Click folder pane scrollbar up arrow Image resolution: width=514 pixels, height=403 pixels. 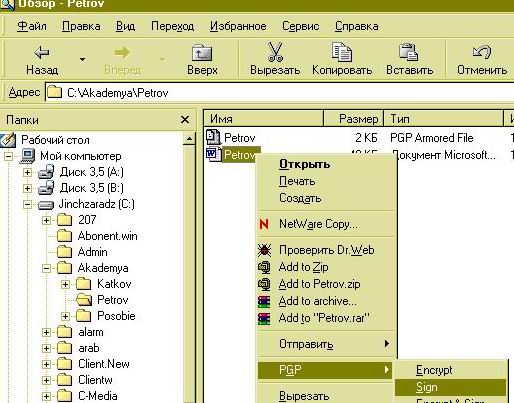189,138
